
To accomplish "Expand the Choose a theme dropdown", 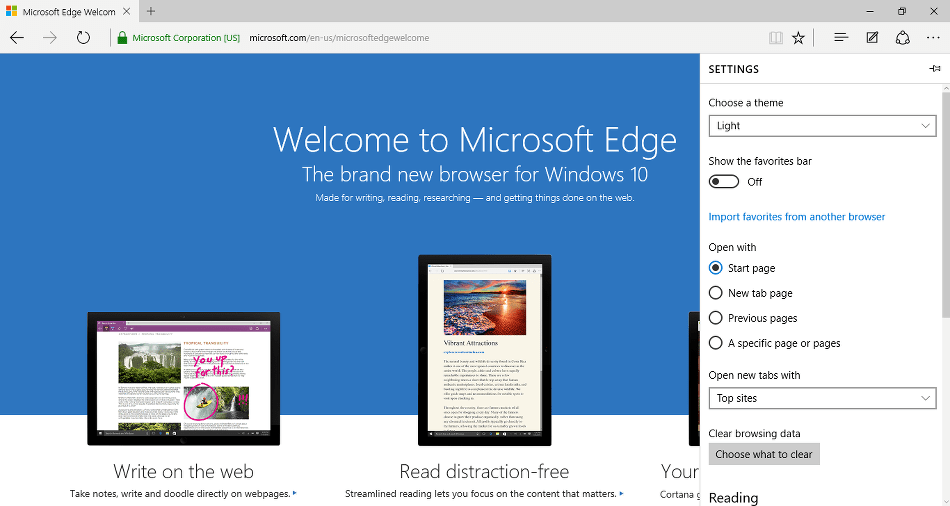I will coord(822,126).
